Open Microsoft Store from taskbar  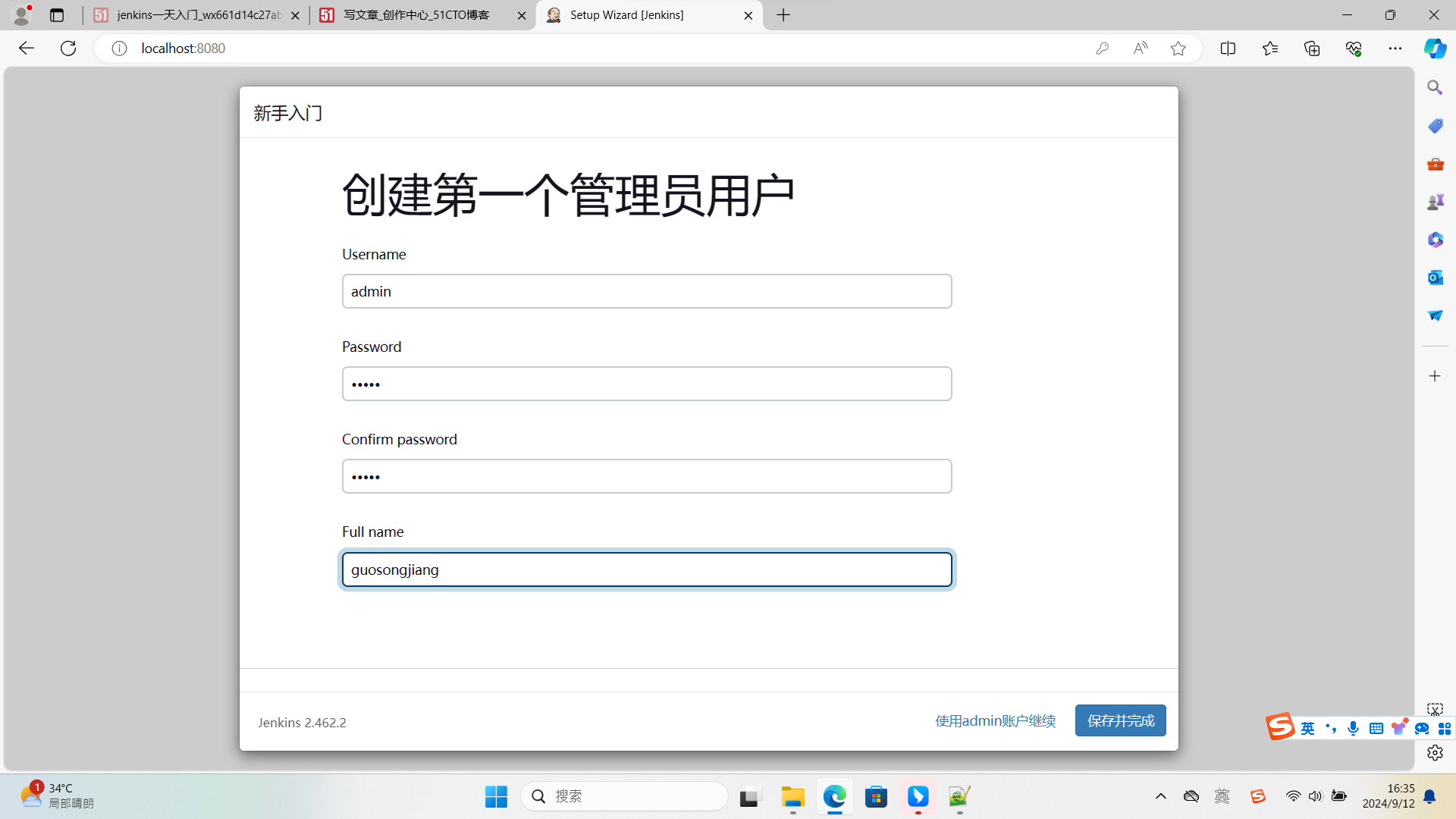pyautogui.click(x=876, y=796)
